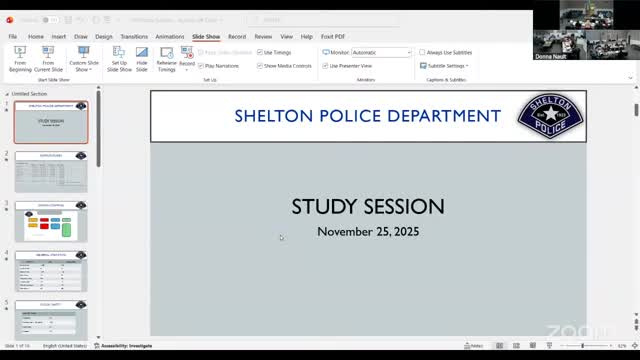This screenshot has height=360, width=640.
Task: Start slideshow From Current Slide
Action: click(48, 59)
